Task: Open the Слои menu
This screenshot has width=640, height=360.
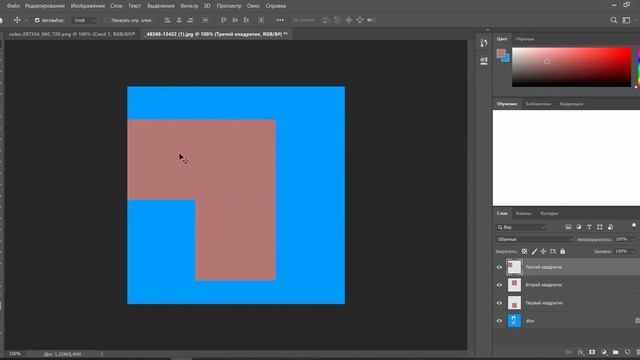Action: coord(116,6)
